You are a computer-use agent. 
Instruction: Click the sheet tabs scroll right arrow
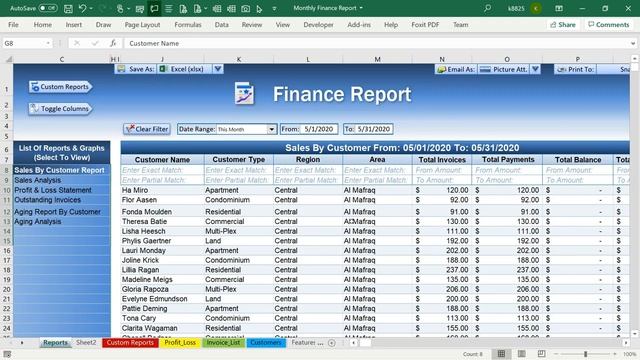[x=22, y=343]
